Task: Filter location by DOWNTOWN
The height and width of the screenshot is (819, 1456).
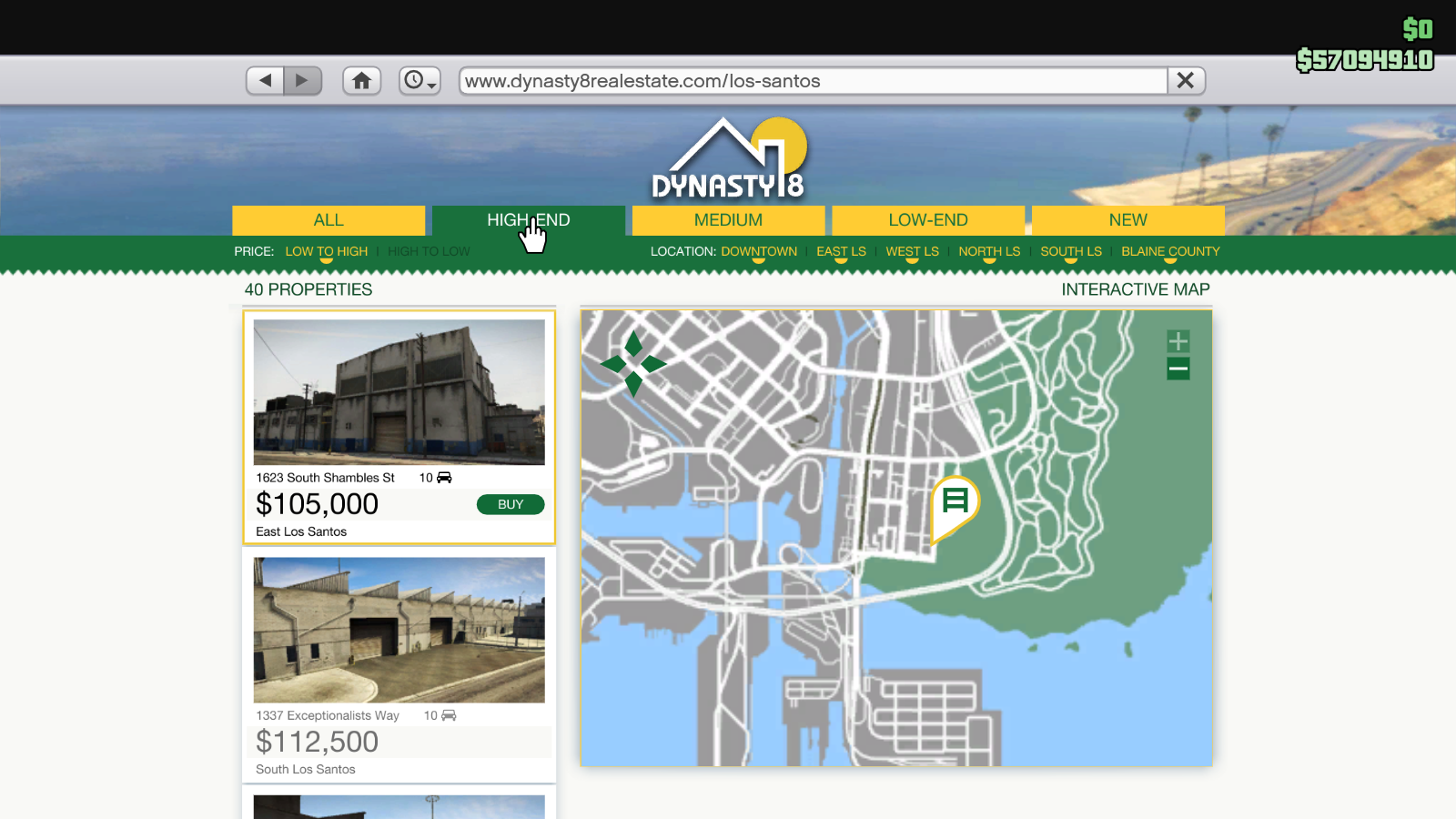Action: [x=759, y=252]
